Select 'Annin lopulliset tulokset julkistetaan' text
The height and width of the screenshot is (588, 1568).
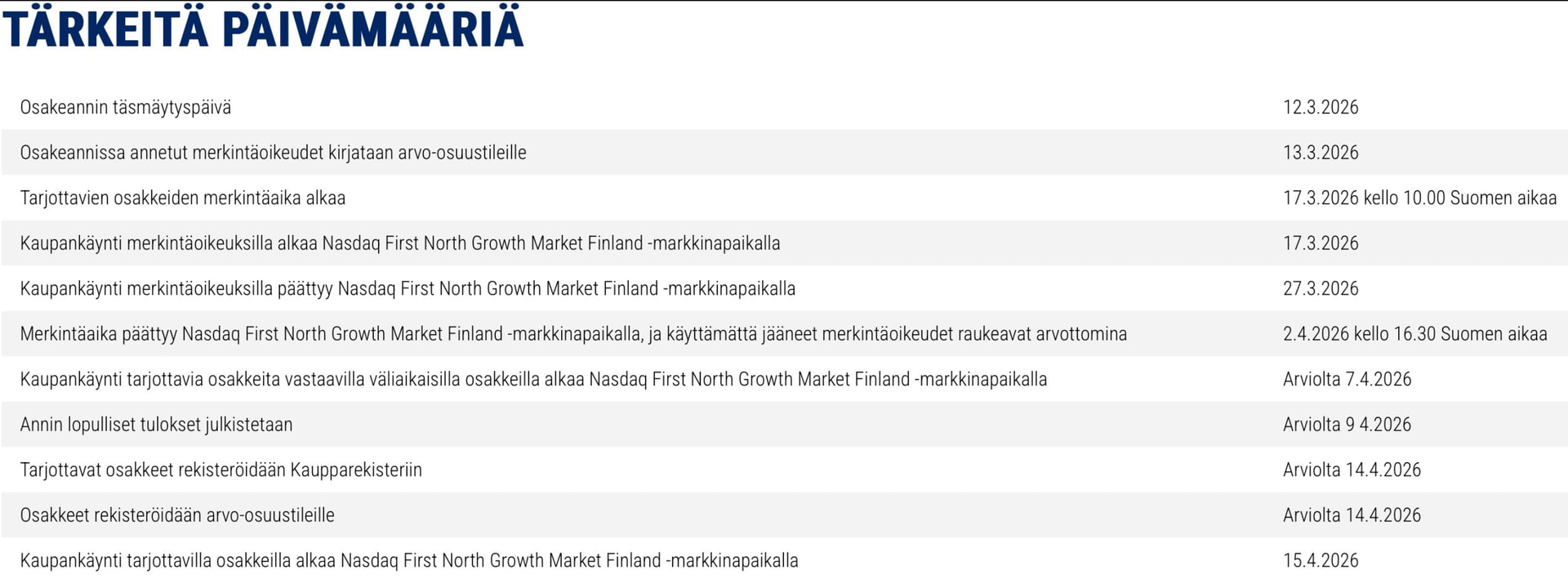(x=156, y=425)
